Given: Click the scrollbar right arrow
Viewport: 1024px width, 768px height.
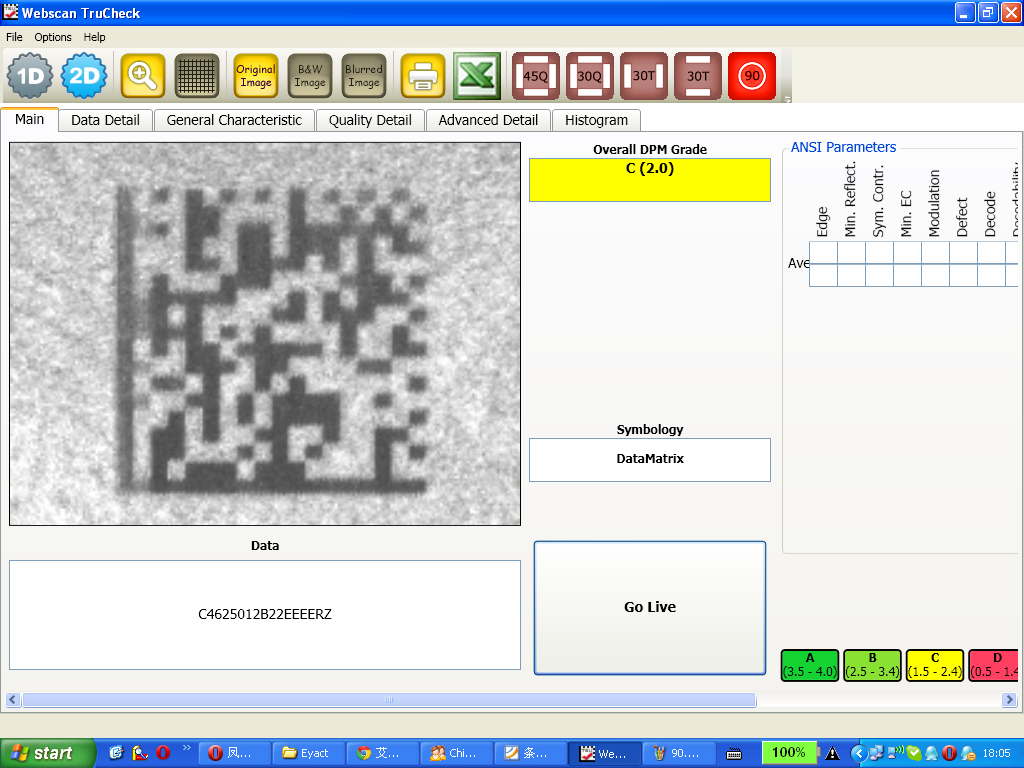Looking at the screenshot, I should tap(1010, 700).
